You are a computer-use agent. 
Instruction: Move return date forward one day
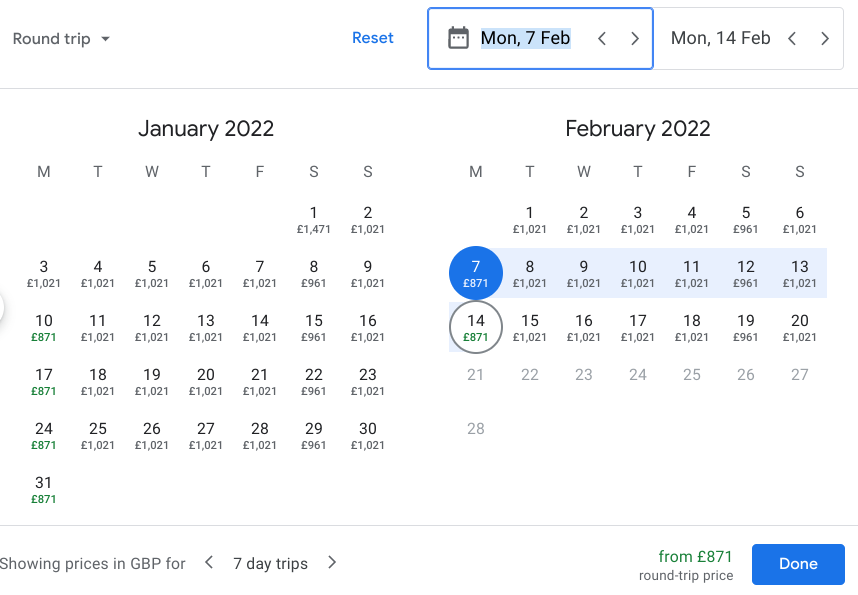(825, 39)
